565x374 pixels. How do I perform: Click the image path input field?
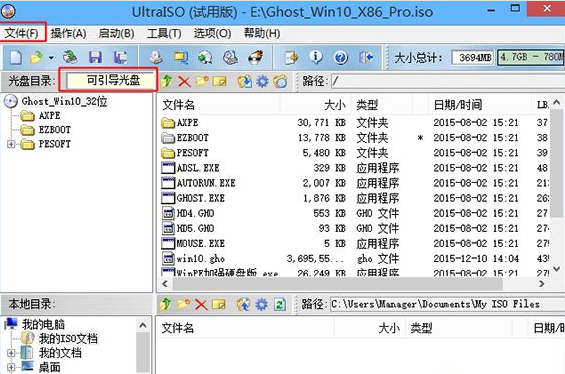coord(448,81)
